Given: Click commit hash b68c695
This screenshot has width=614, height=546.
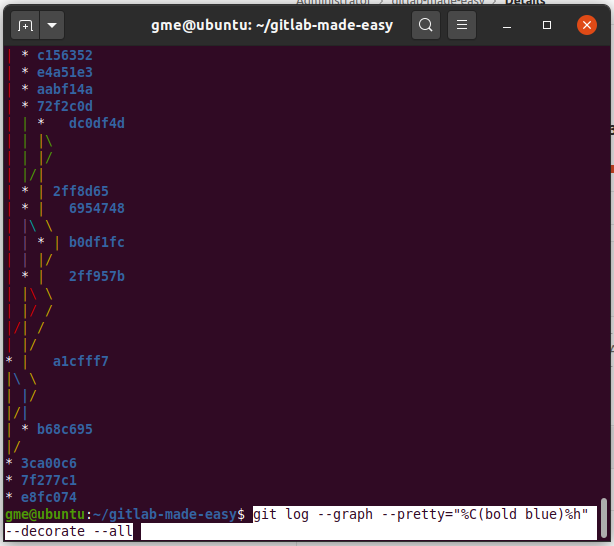Looking at the screenshot, I should (65, 429).
